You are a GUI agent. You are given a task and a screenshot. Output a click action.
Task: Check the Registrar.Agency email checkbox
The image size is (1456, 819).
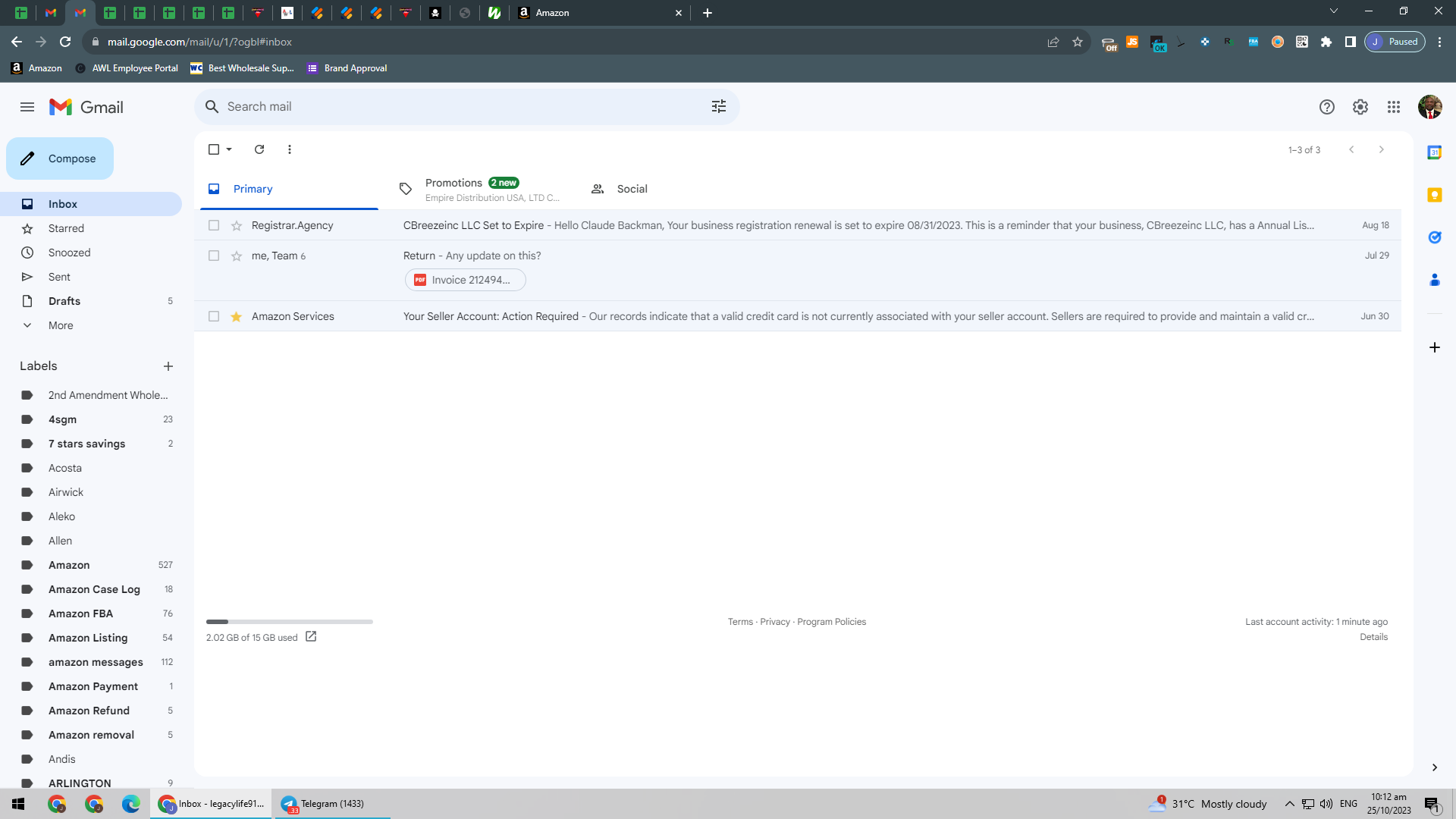(214, 225)
